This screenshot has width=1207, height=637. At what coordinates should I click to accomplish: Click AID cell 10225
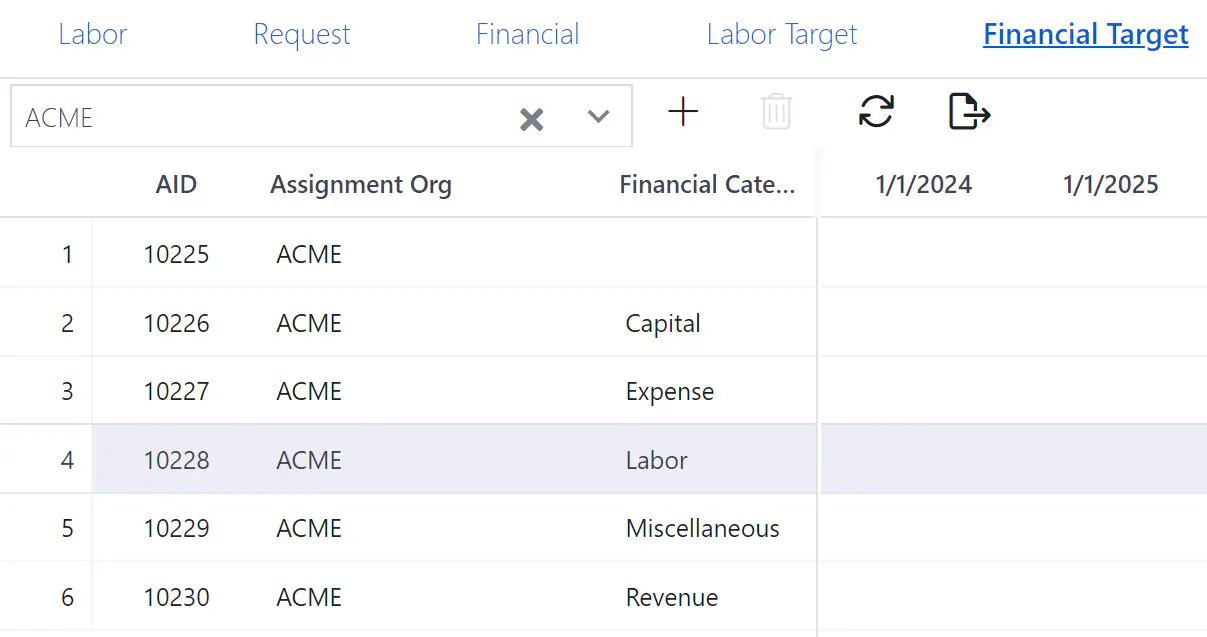[176, 254]
